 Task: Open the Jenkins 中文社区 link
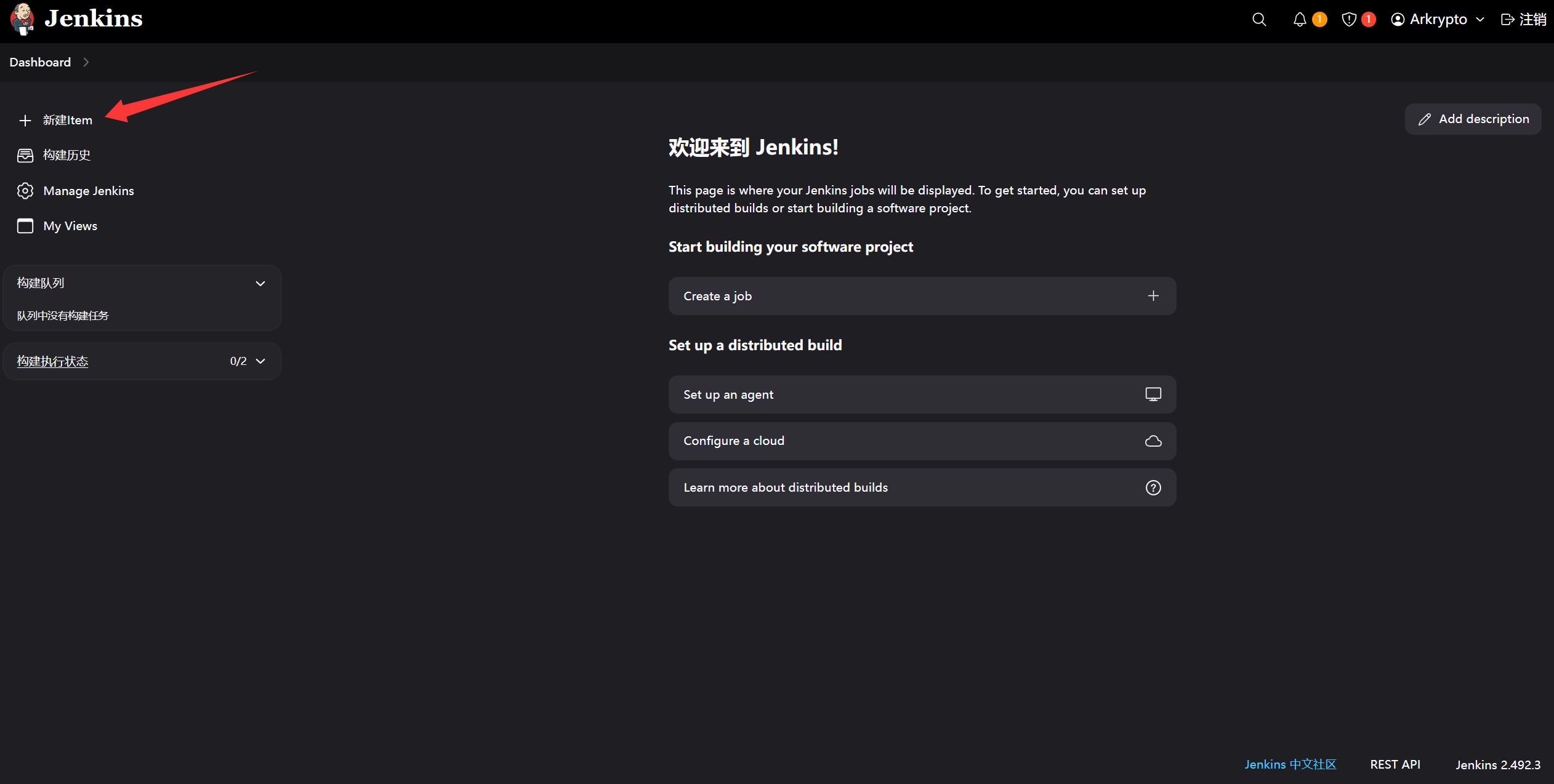(x=1290, y=764)
